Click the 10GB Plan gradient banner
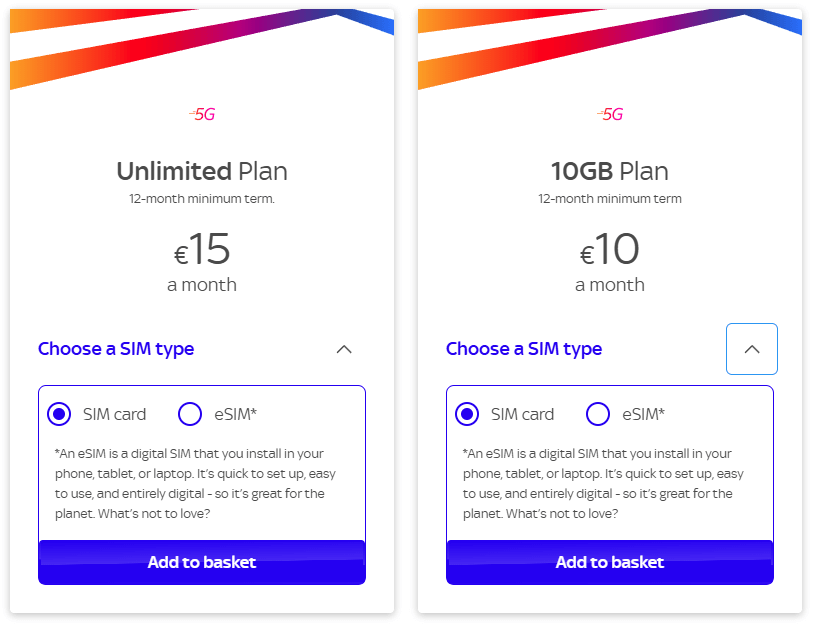The width and height of the screenshot is (813, 625). click(x=610, y=49)
